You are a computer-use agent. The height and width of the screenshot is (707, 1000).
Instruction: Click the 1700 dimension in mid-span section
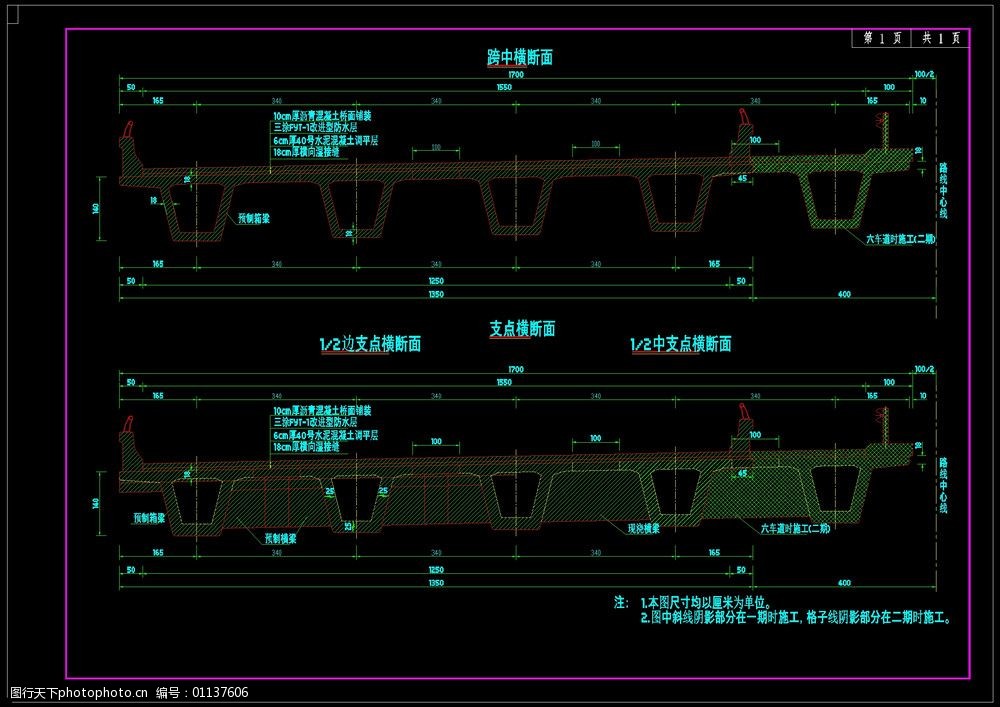[516, 76]
